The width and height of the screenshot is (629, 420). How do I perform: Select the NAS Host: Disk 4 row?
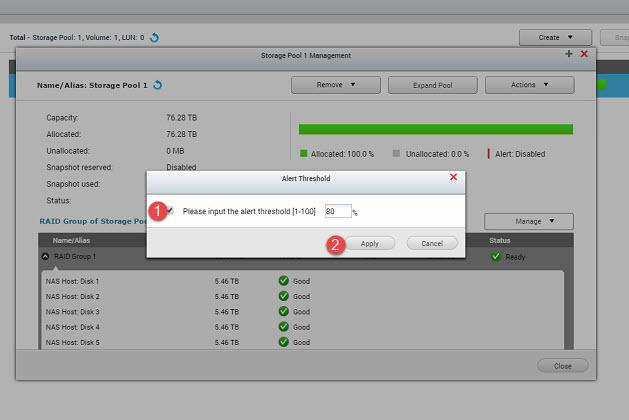tap(302, 327)
